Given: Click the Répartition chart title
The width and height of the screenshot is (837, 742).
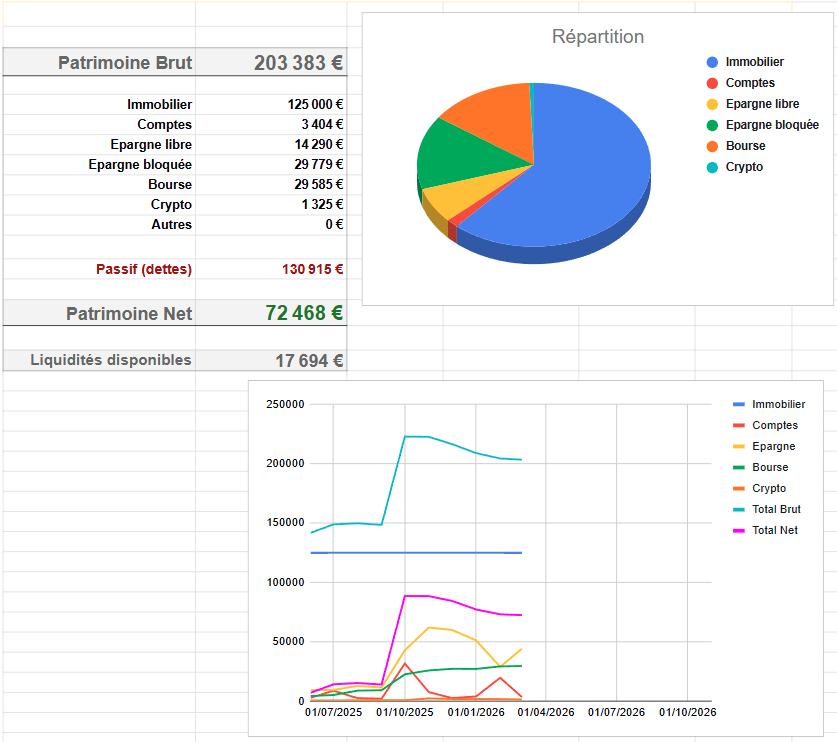Looking at the screenshot, I should pyautogui.click(x=598, y=37).
